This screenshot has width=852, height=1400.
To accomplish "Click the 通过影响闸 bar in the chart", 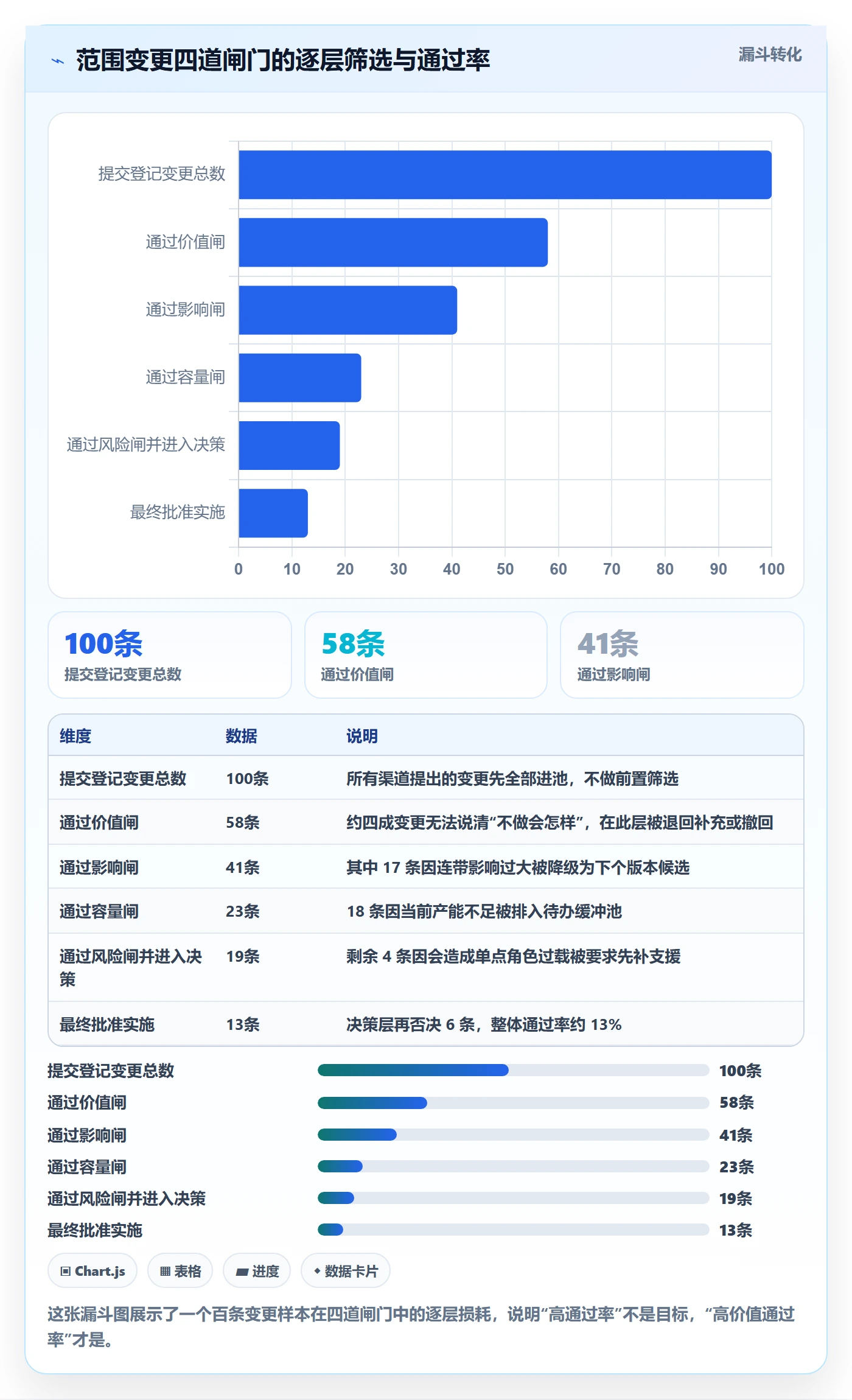I will [x=347, y=310].
